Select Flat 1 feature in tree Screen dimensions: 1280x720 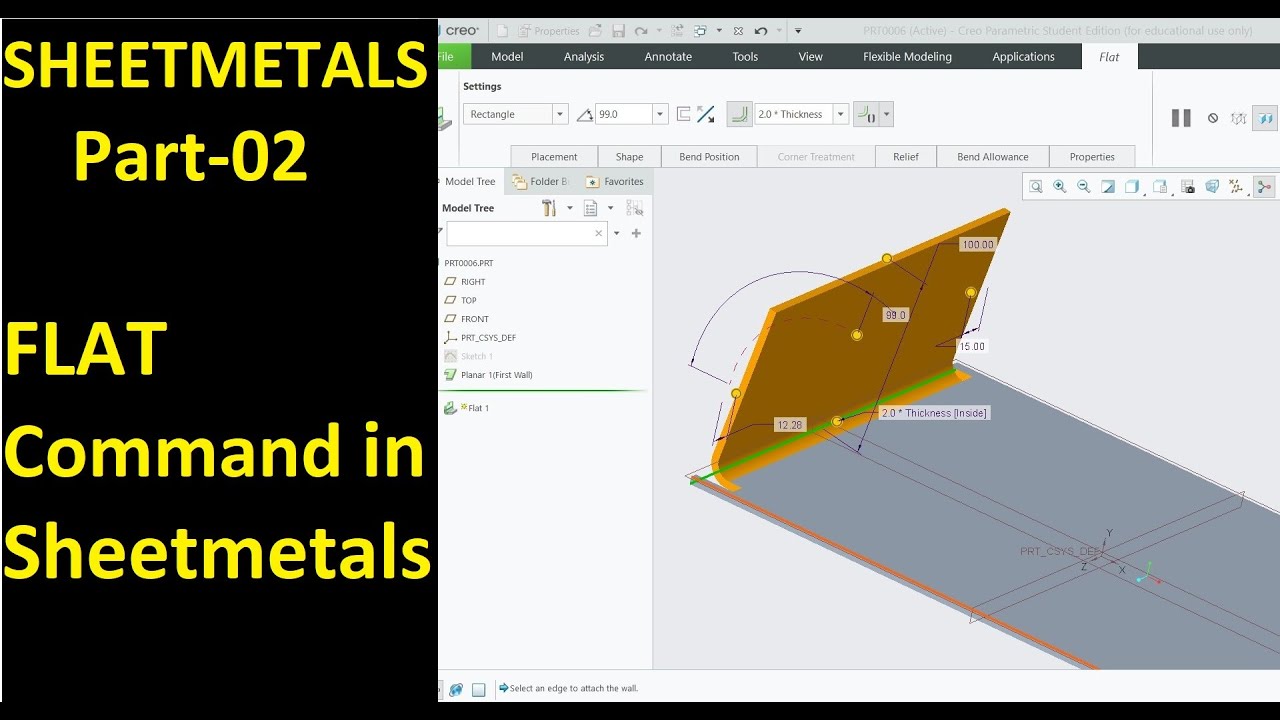click(x=467, y=408)
